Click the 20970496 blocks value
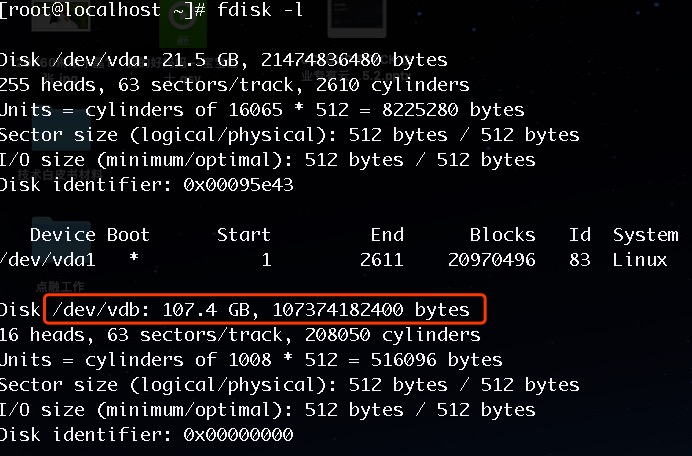Image resolution: width=692 pixels, height=456 pixels. point(492,260)
